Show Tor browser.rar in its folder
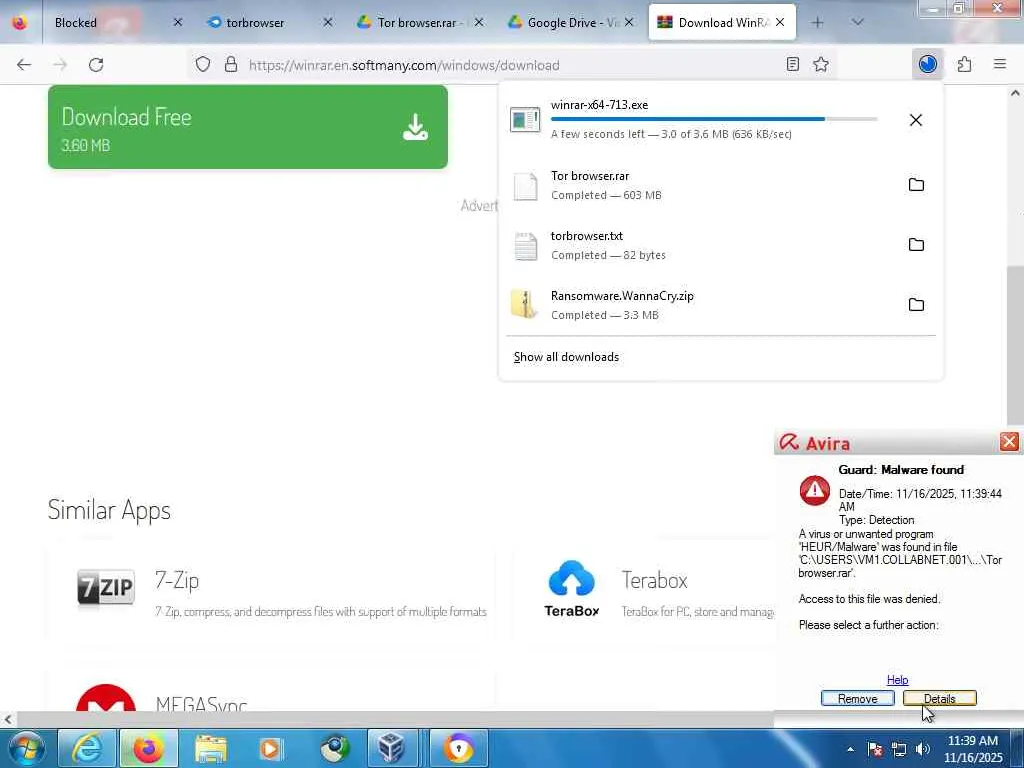The image size is (1024, 768). [916, 185]
